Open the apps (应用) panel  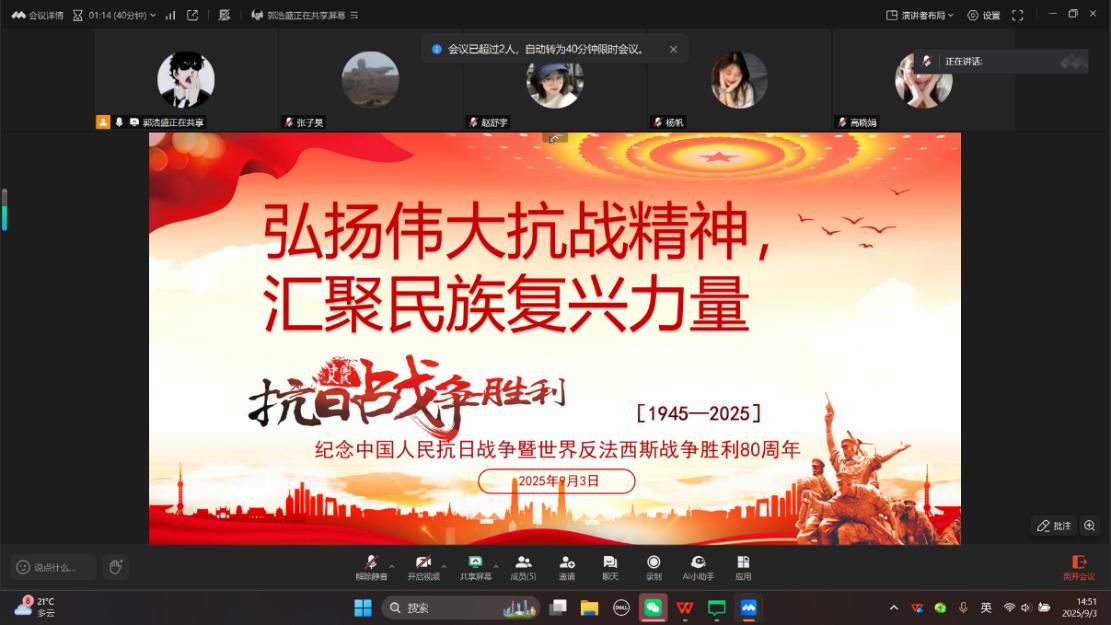click(743, 566)
